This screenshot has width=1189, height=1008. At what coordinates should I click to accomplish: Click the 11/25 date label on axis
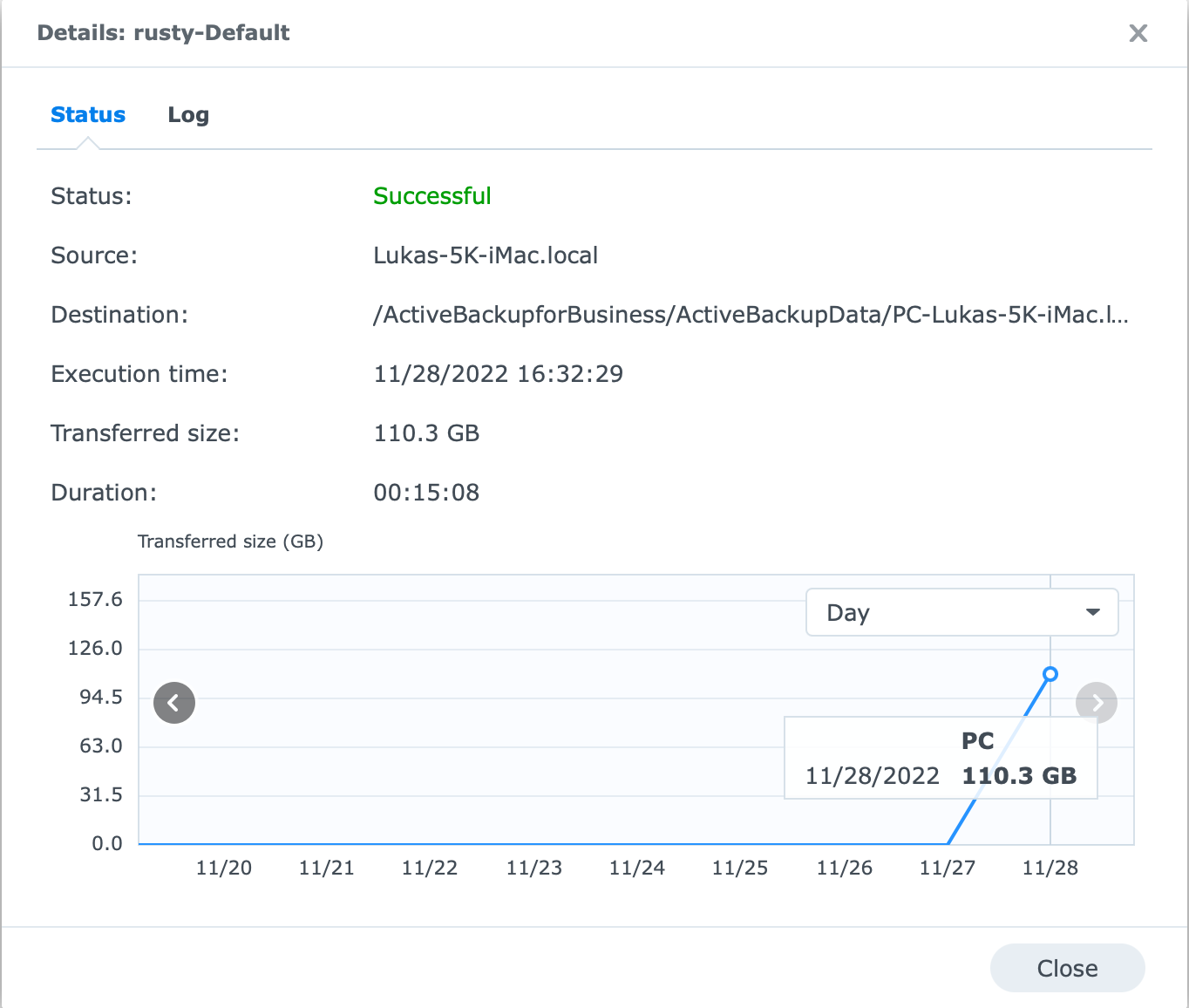click(740, 868)
